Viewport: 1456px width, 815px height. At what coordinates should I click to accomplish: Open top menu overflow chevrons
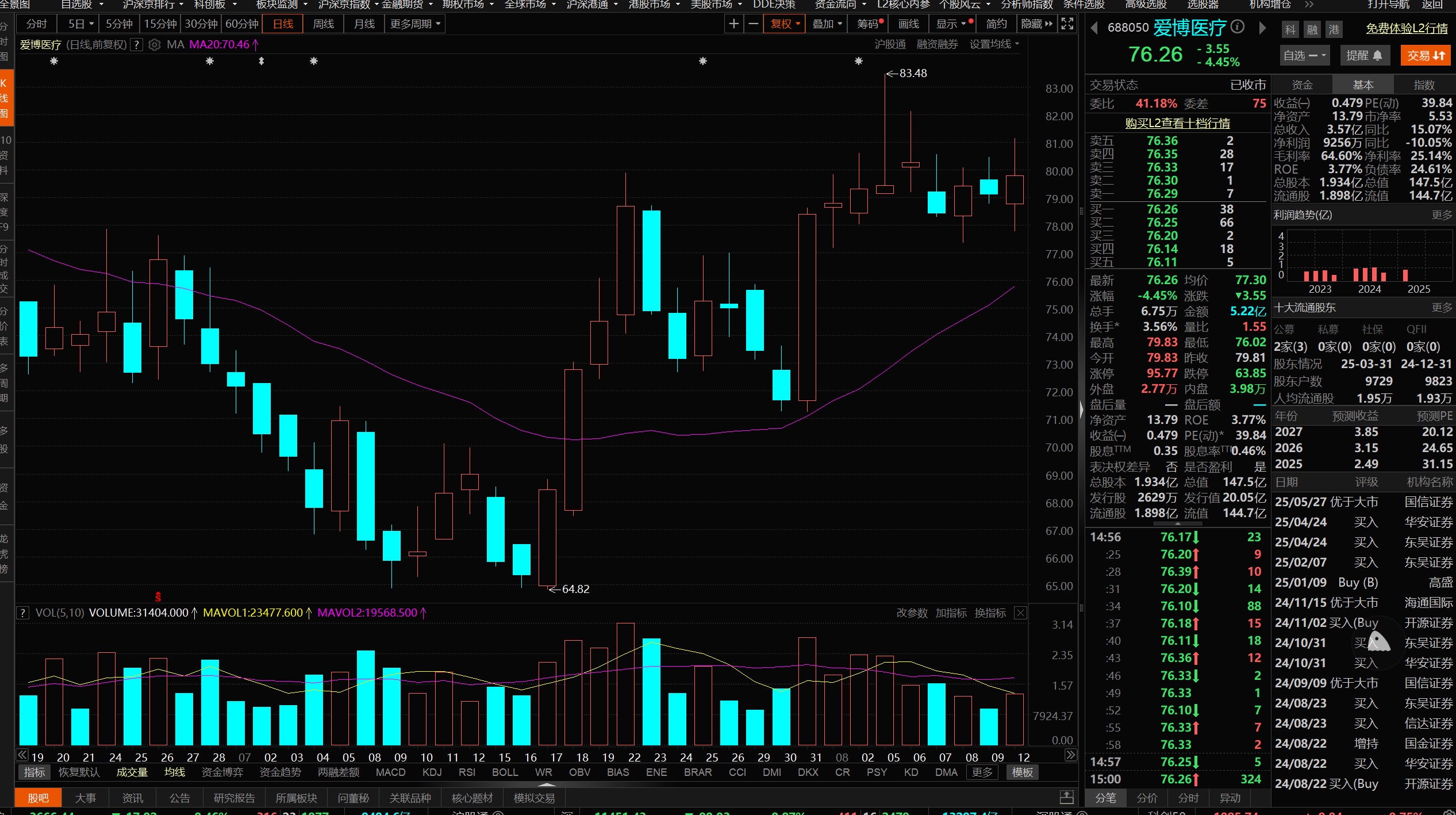[x=1309, y=5]
